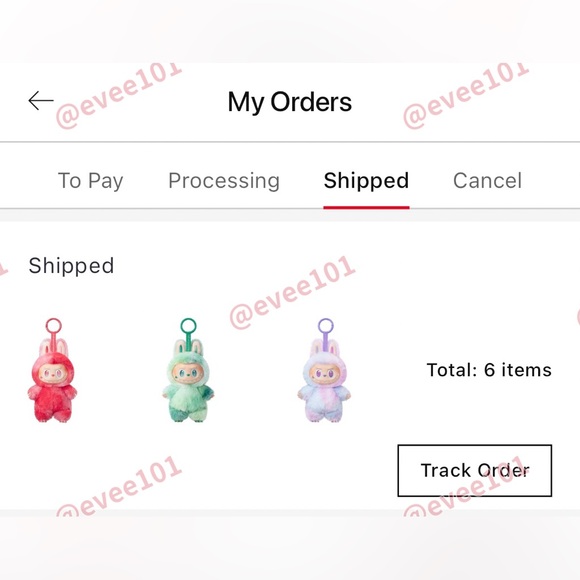Click the purple keyring loop on third plush
The width and height of the screenshot is (580, 580).
[326, 326]
